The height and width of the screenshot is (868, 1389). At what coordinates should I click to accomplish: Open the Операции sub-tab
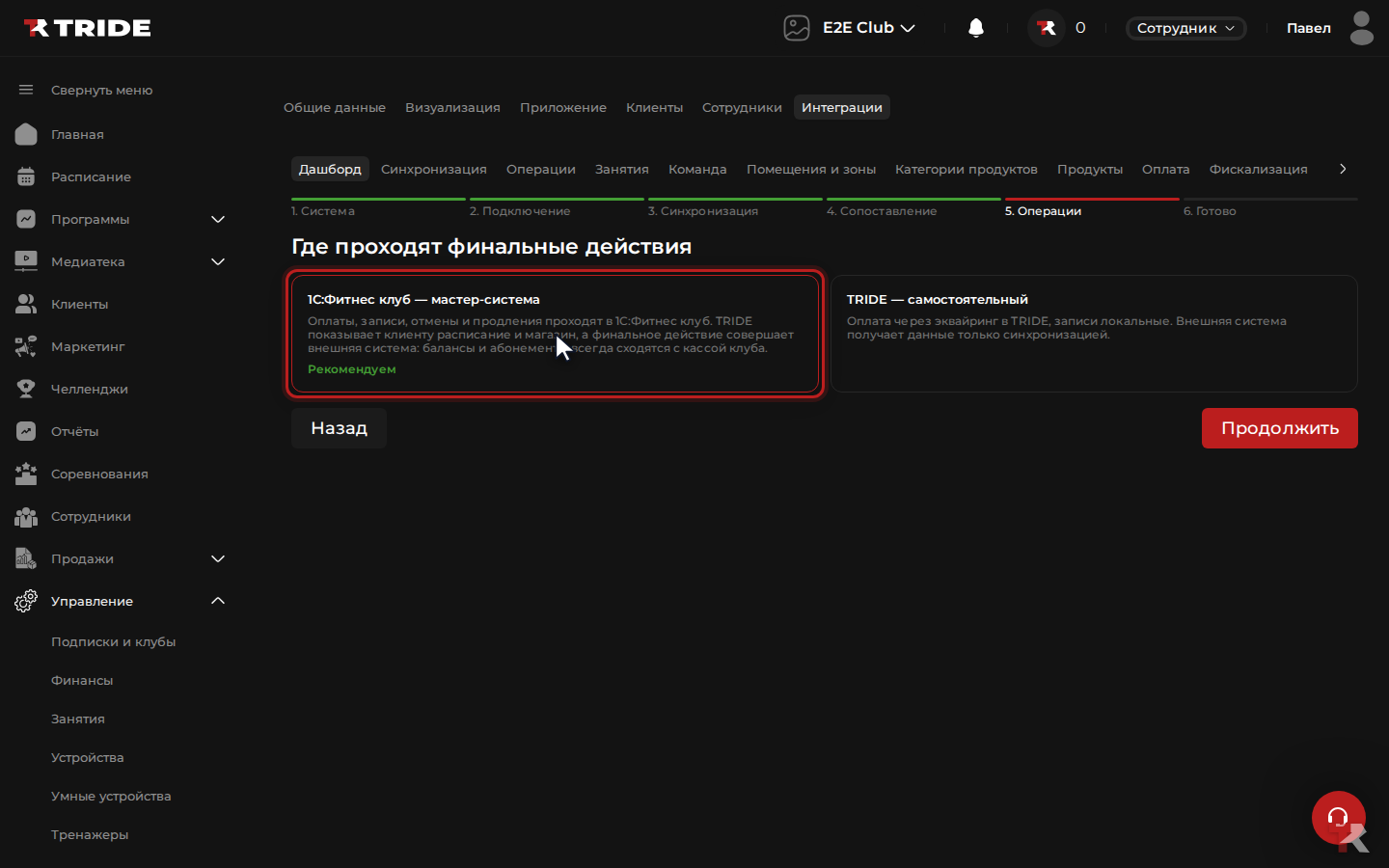point(541,169)
